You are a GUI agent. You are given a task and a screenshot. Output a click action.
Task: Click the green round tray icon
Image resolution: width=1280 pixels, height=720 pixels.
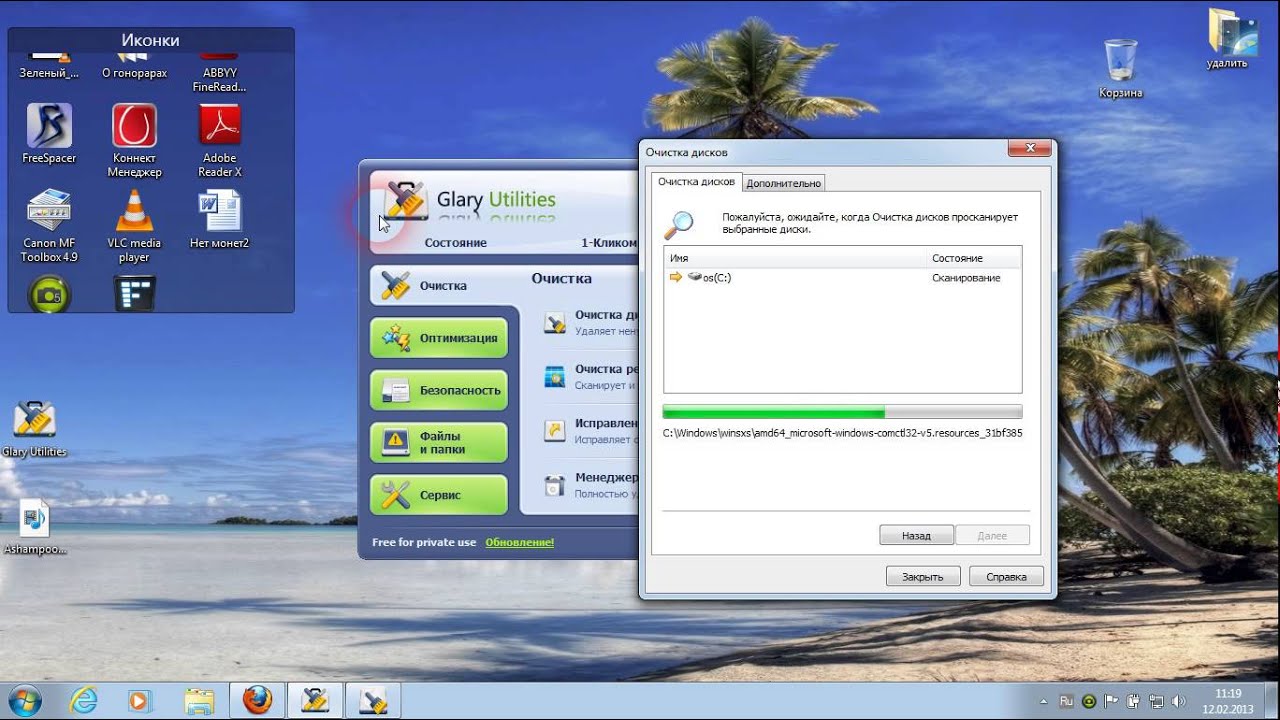tap(1089, 701)
